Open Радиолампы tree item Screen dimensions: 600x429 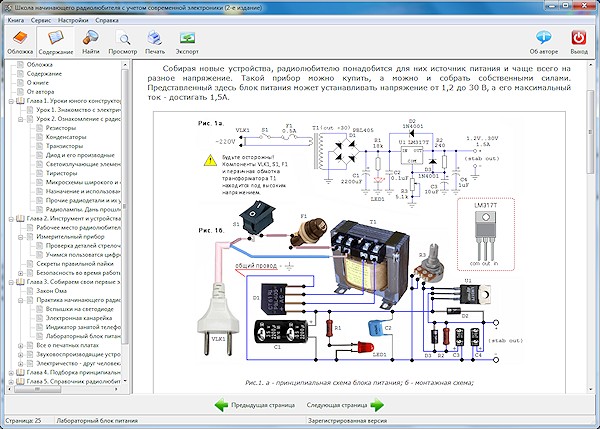pyautogui.click(x=83, y=210)
